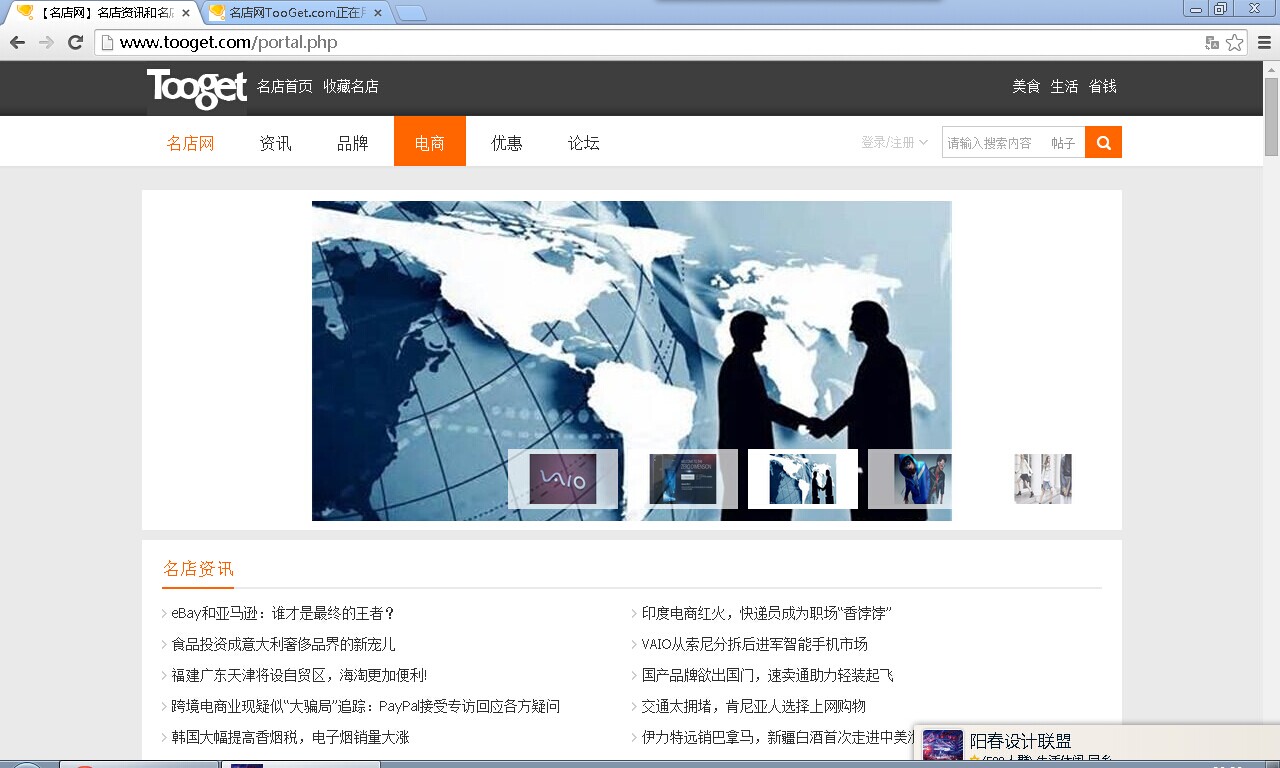Open the 名店资讯 section heading
Image resolution: width=1280 pixels, height=768 pixels.
(x=198, y=569)
